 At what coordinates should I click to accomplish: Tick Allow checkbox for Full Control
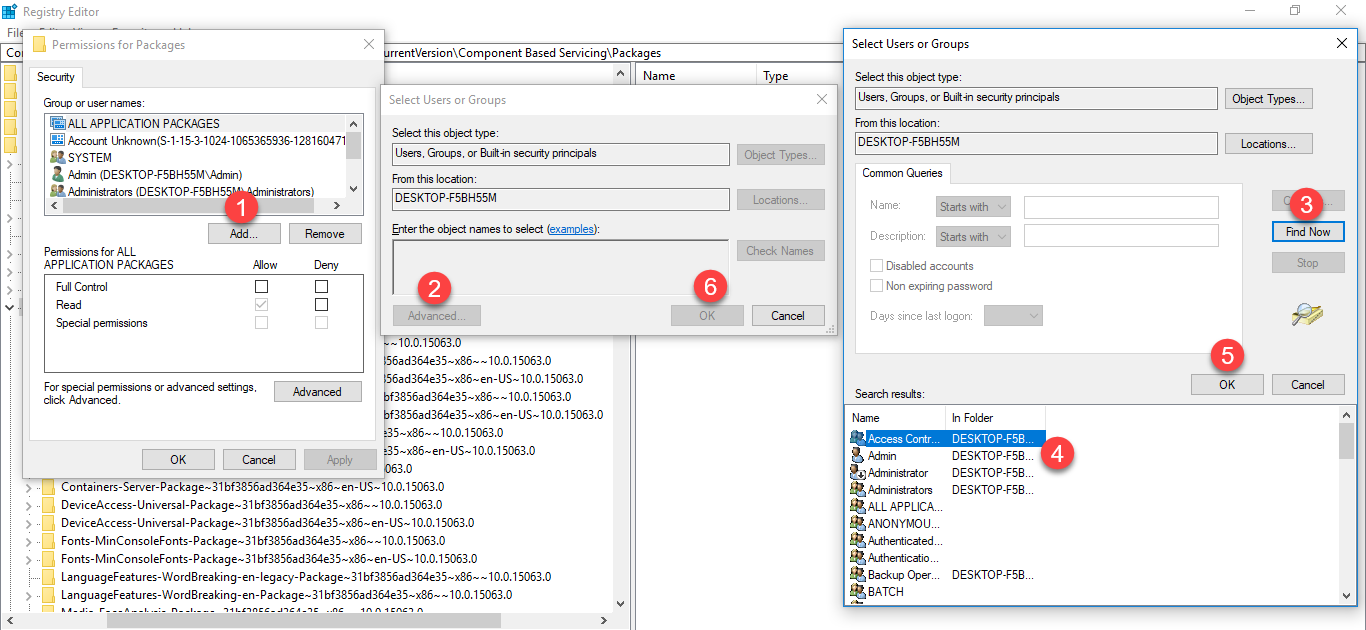[262, 287]
